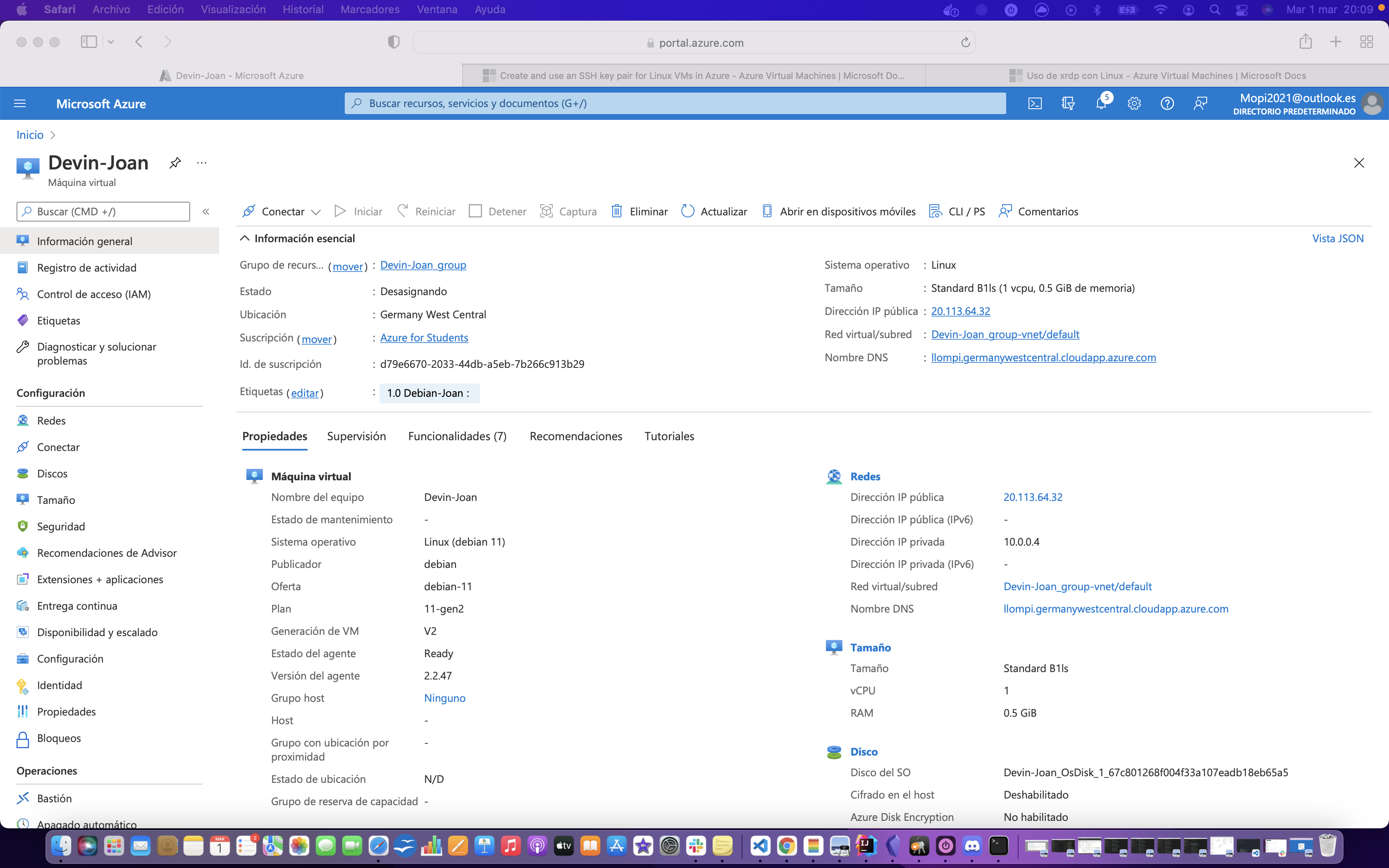Open the Conectar dropdown arrow
This screenshot has height=868, width=1389.
[316, 212]
